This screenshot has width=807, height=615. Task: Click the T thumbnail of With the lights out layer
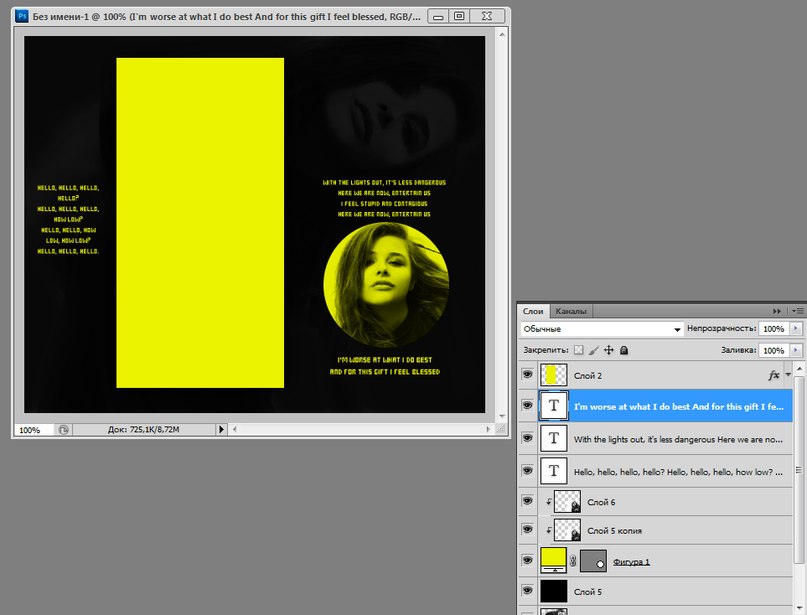[x=554, y=438]
